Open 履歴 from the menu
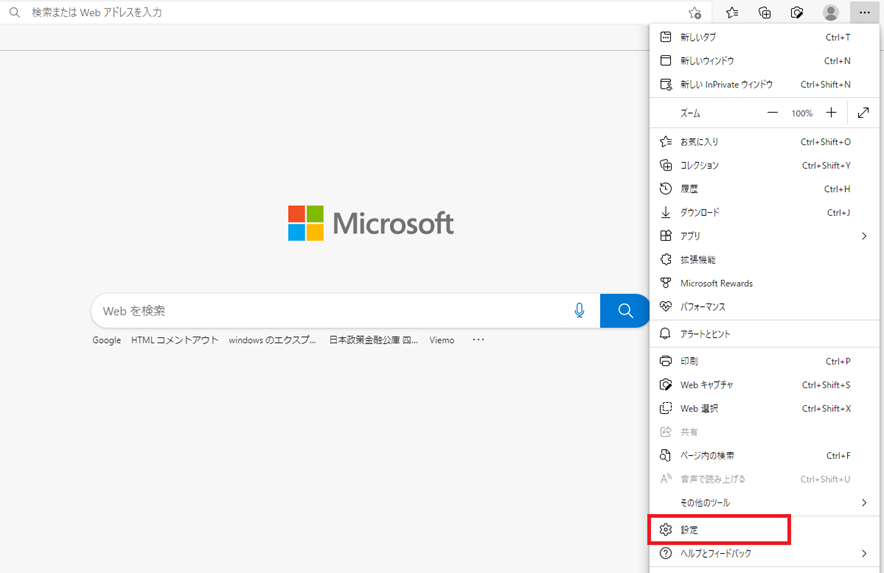The height and width of the screenshot is (573, 884). [764, 189]
